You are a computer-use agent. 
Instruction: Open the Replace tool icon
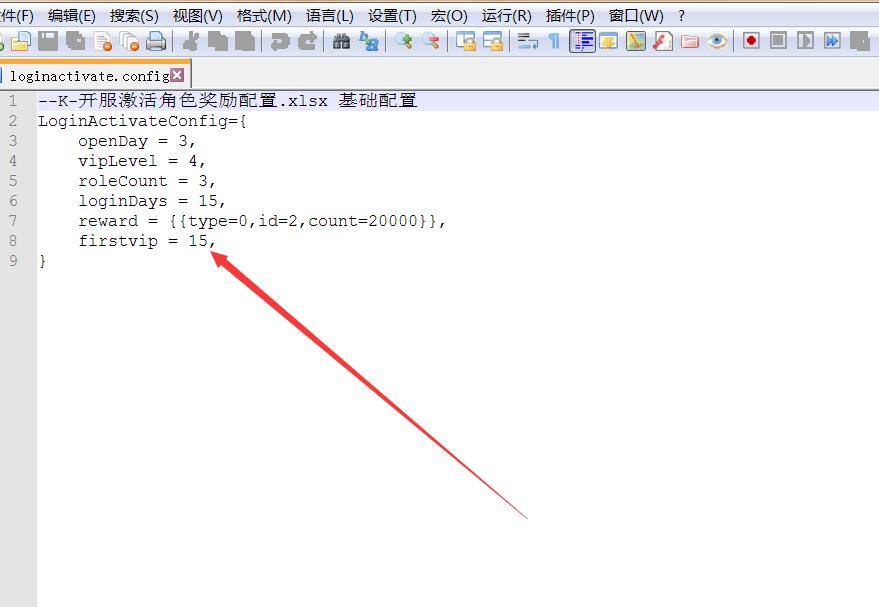coord(368,41)
